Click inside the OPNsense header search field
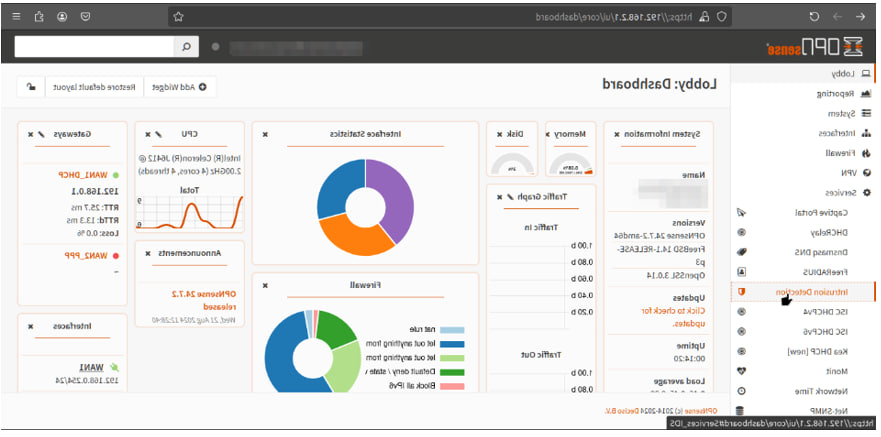Viewport: 881px width, 437px height. pos(94,47)
